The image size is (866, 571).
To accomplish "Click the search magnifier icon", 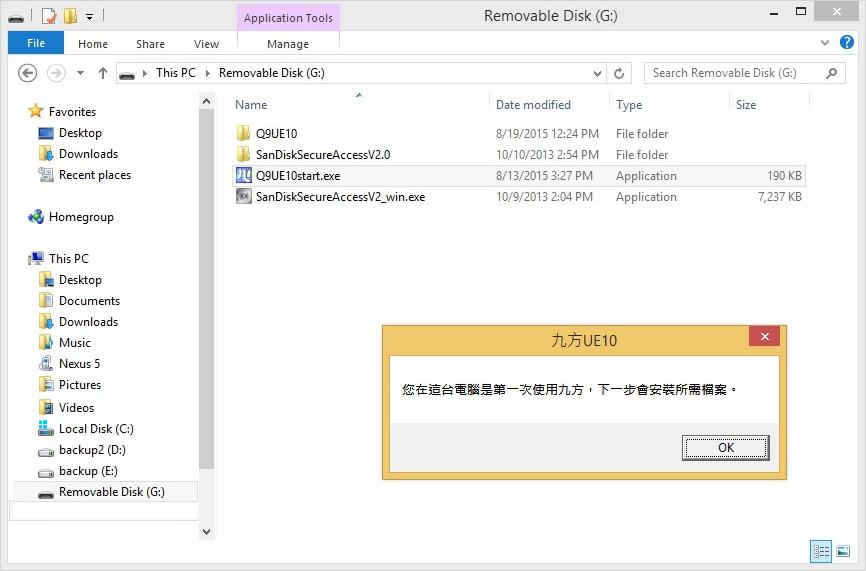I will click(x=831, y=73).
